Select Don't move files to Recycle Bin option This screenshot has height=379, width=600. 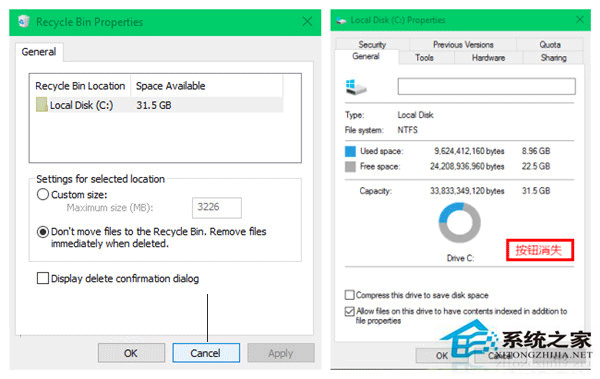coord(43,232)
